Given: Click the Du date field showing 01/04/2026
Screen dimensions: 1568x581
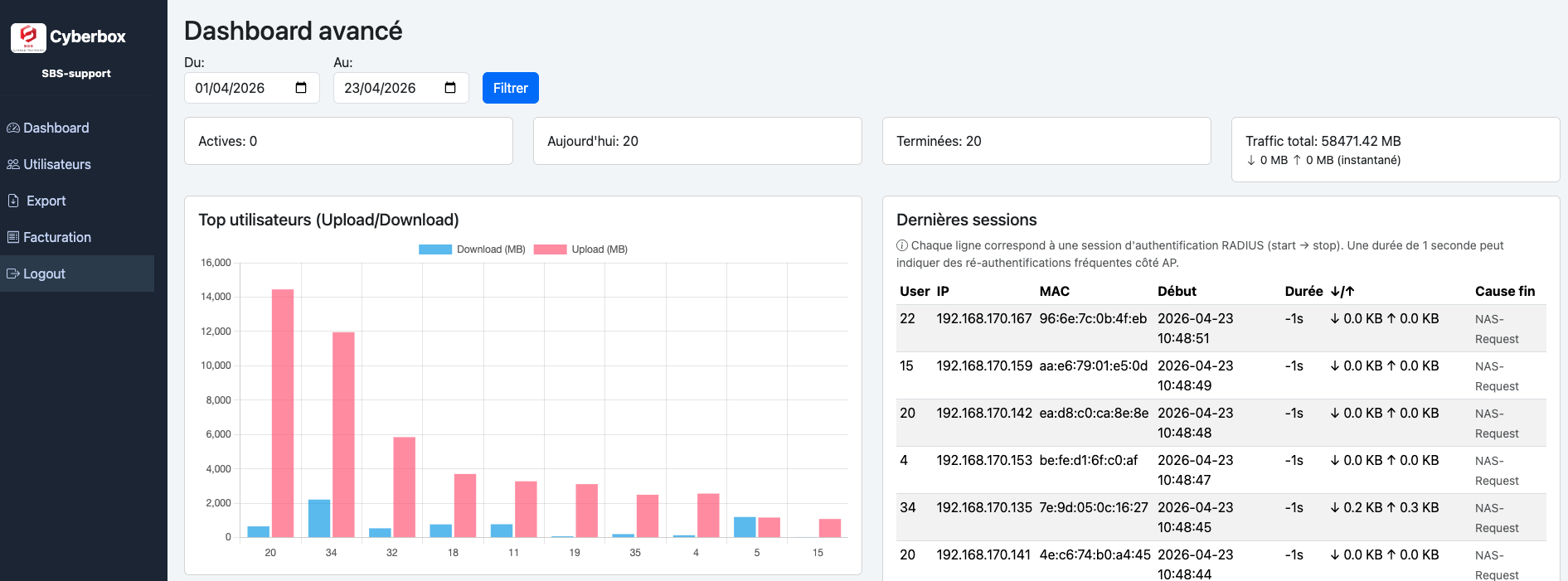Looking at the screenshot, I should click(240, 88).
